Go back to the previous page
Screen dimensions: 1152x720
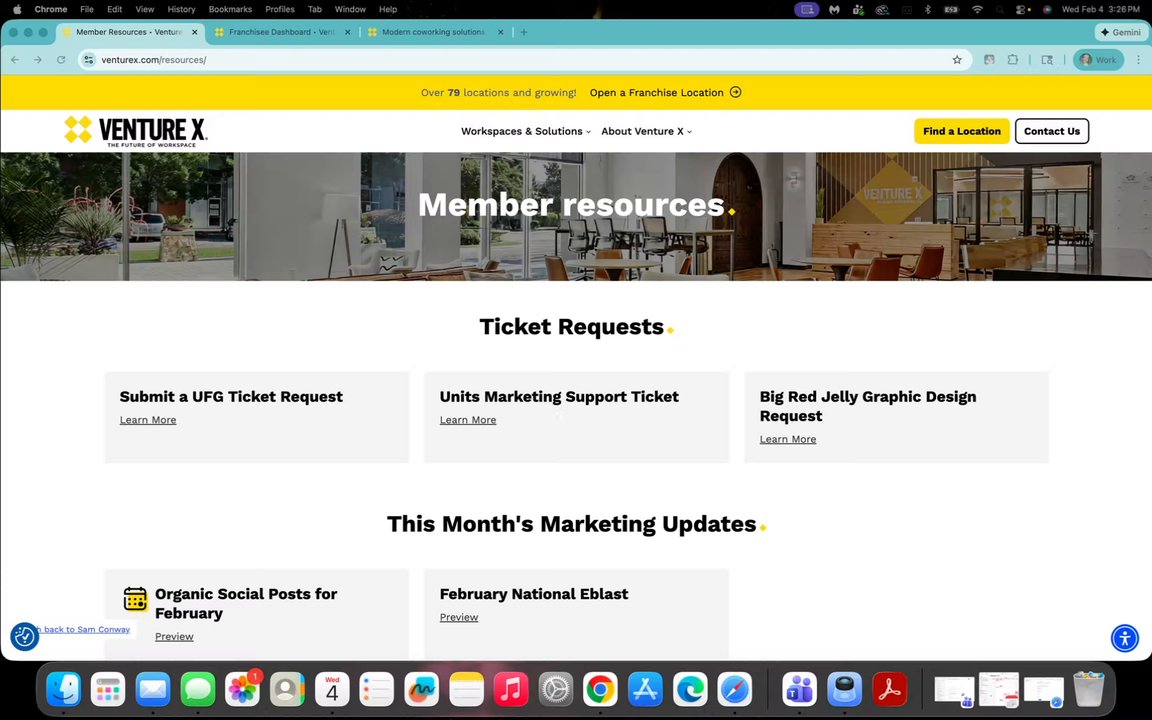[15, 60]
